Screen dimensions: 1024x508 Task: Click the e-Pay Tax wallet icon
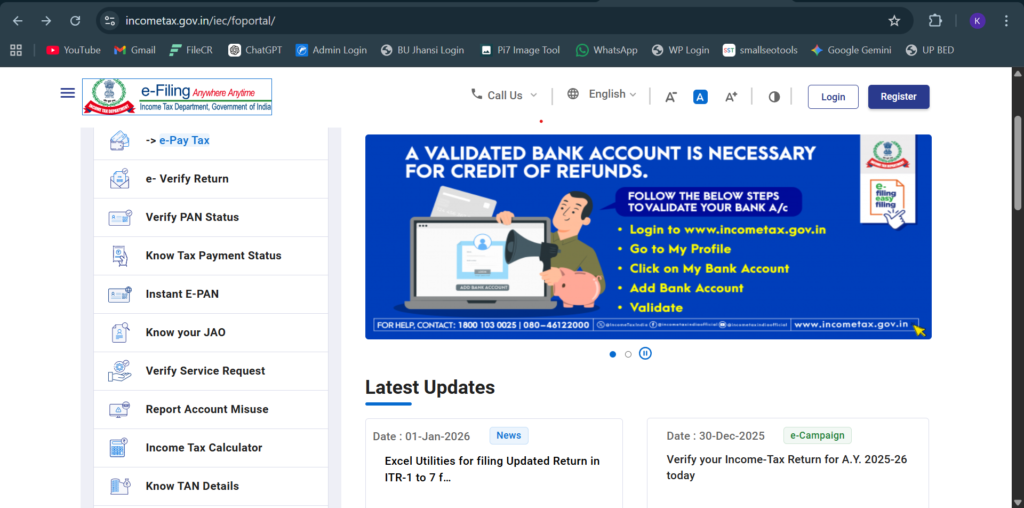[x=120, y=140]
